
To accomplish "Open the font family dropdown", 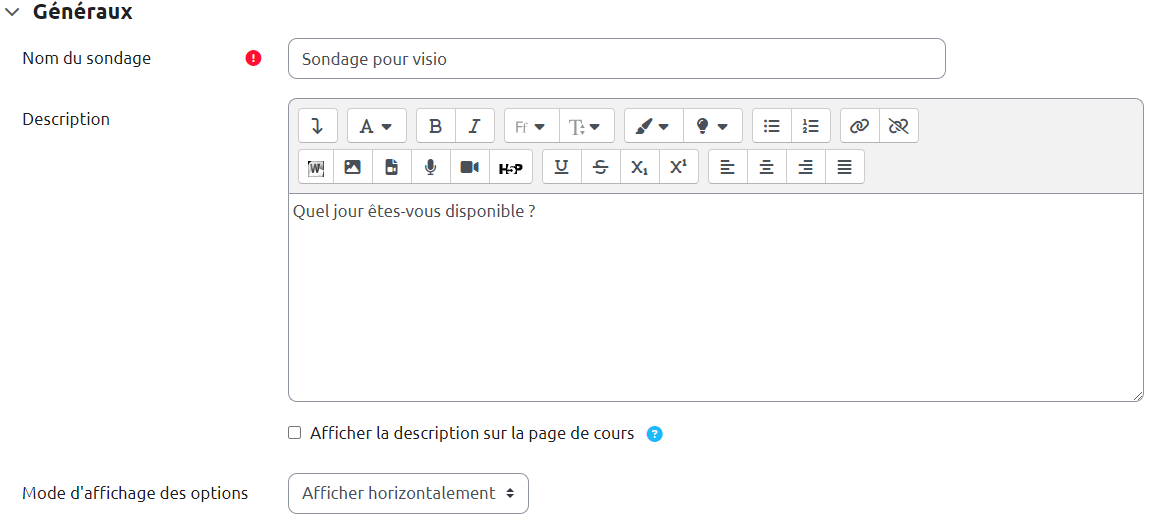I will (530, 126).
